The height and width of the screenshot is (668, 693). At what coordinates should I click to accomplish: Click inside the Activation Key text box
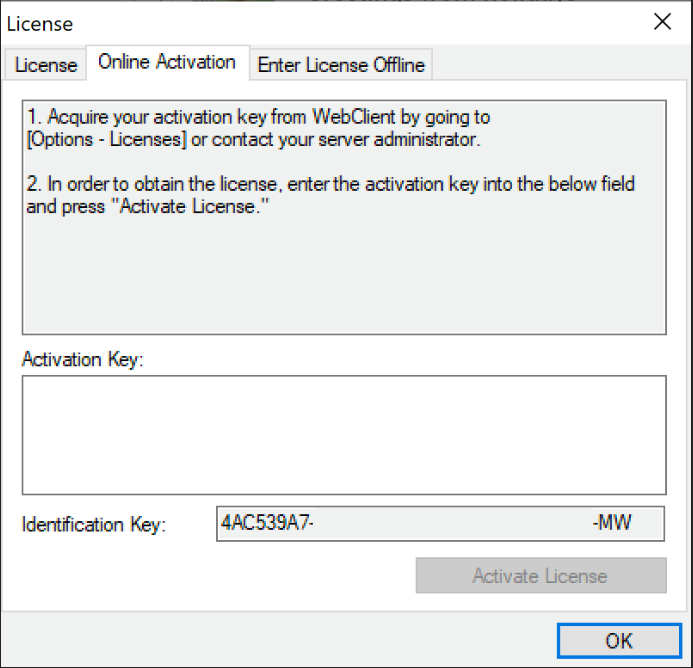click(343, 434)
